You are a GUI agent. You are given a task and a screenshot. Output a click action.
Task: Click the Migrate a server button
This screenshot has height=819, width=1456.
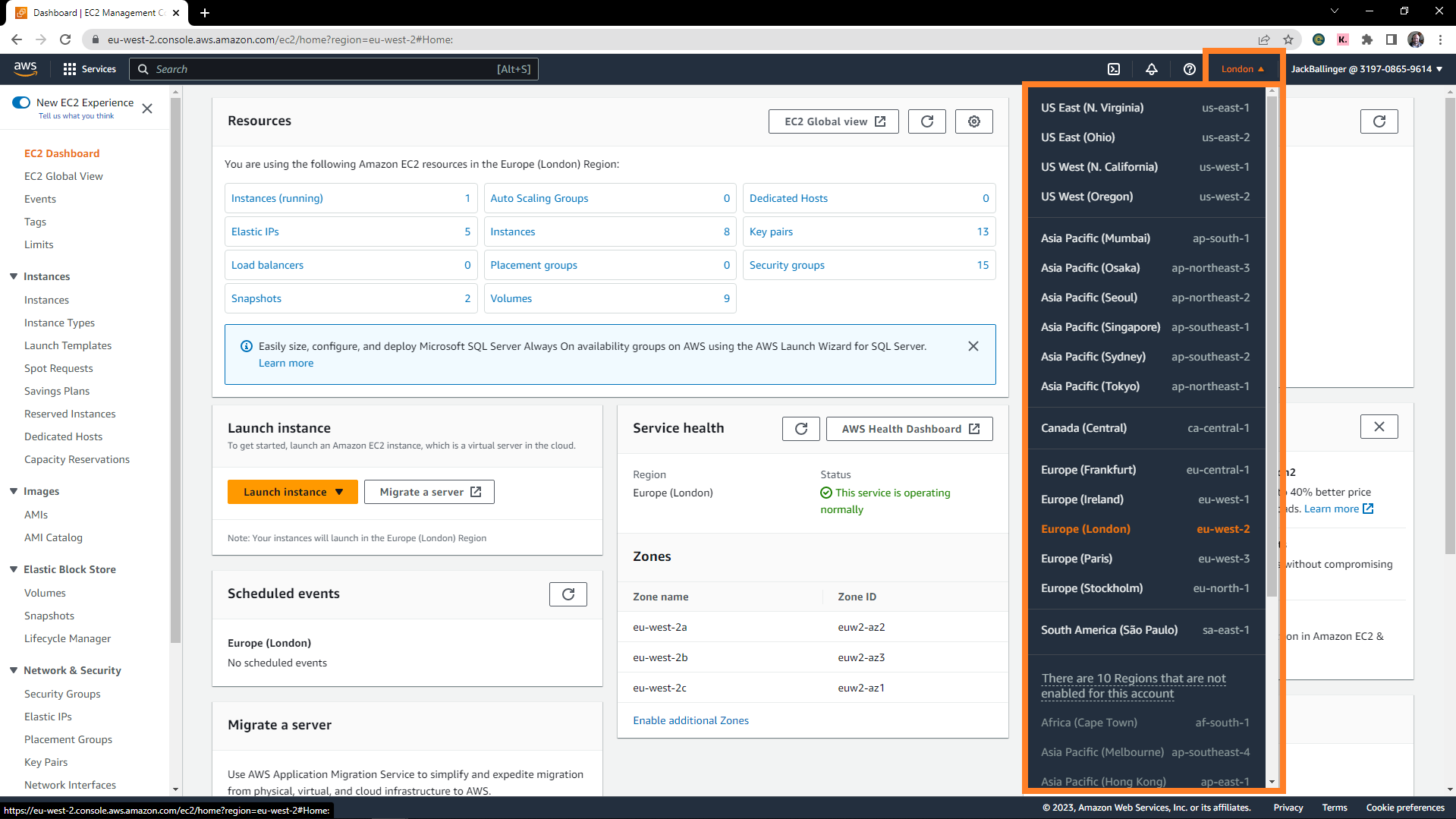point(429,491)
